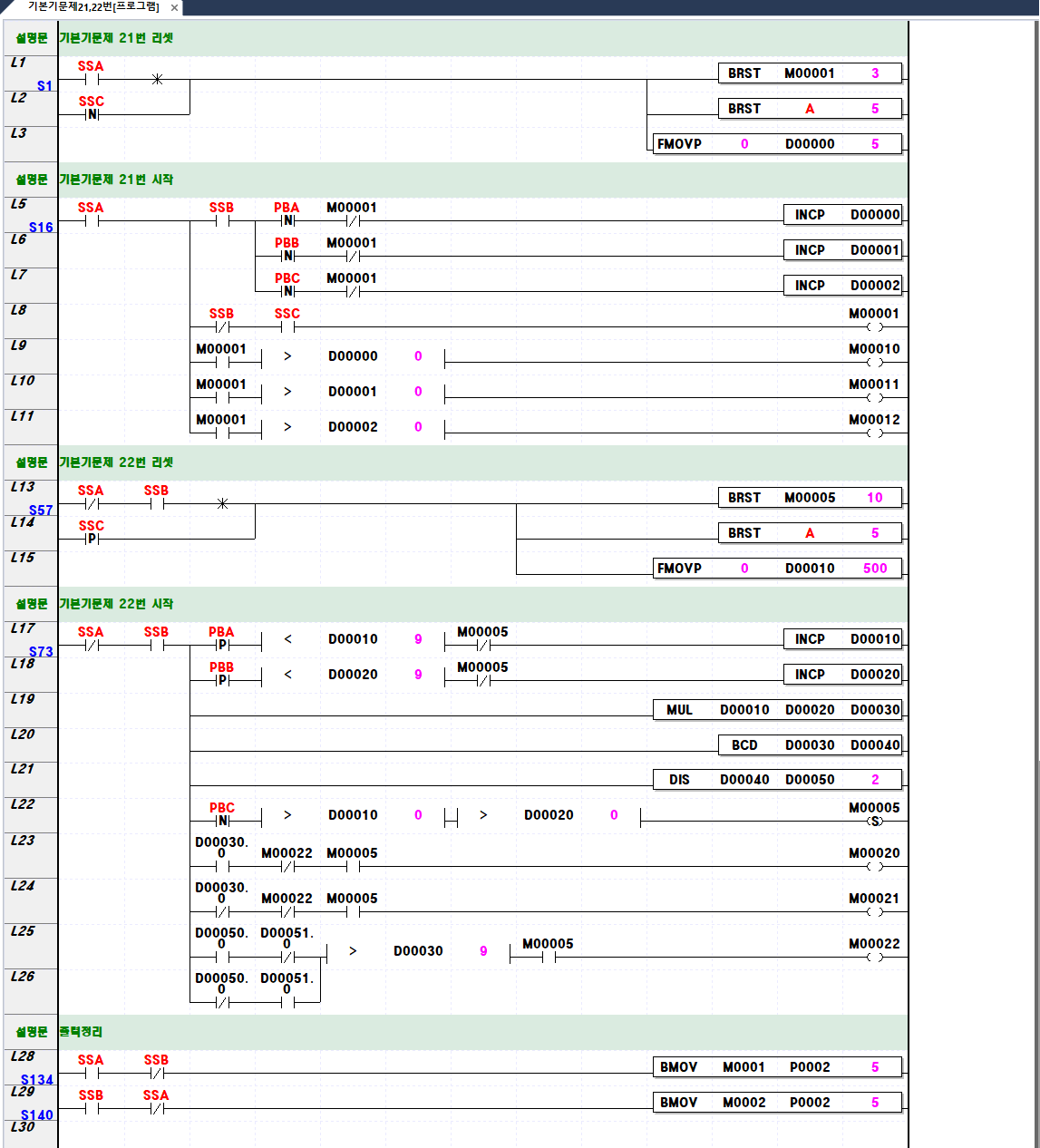Click the asterisk inverter symbol on line L1
This screenshot has height=1148, width=1040.
(x=157, y=79)
